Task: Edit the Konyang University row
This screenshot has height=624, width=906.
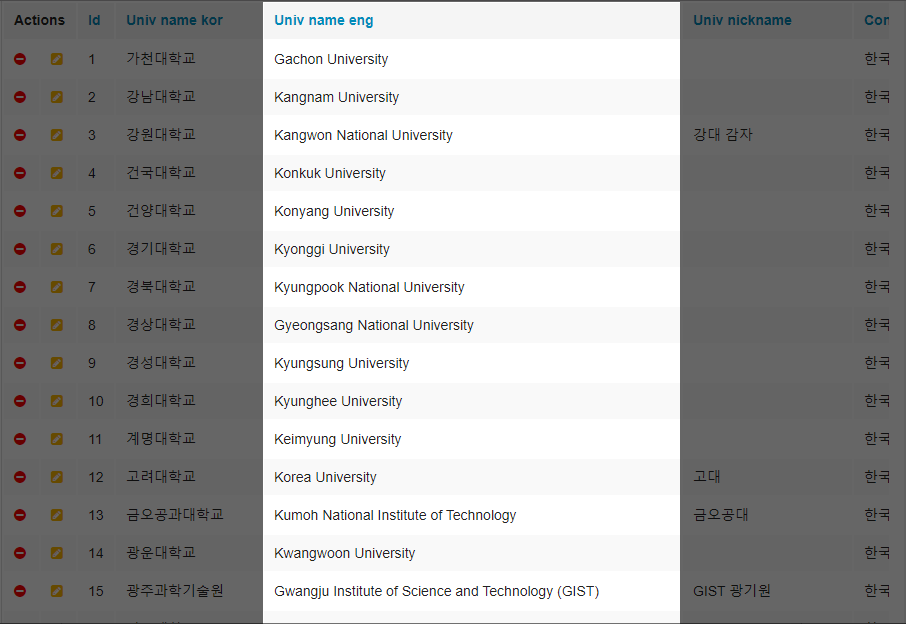Action: tap(57, 211)
